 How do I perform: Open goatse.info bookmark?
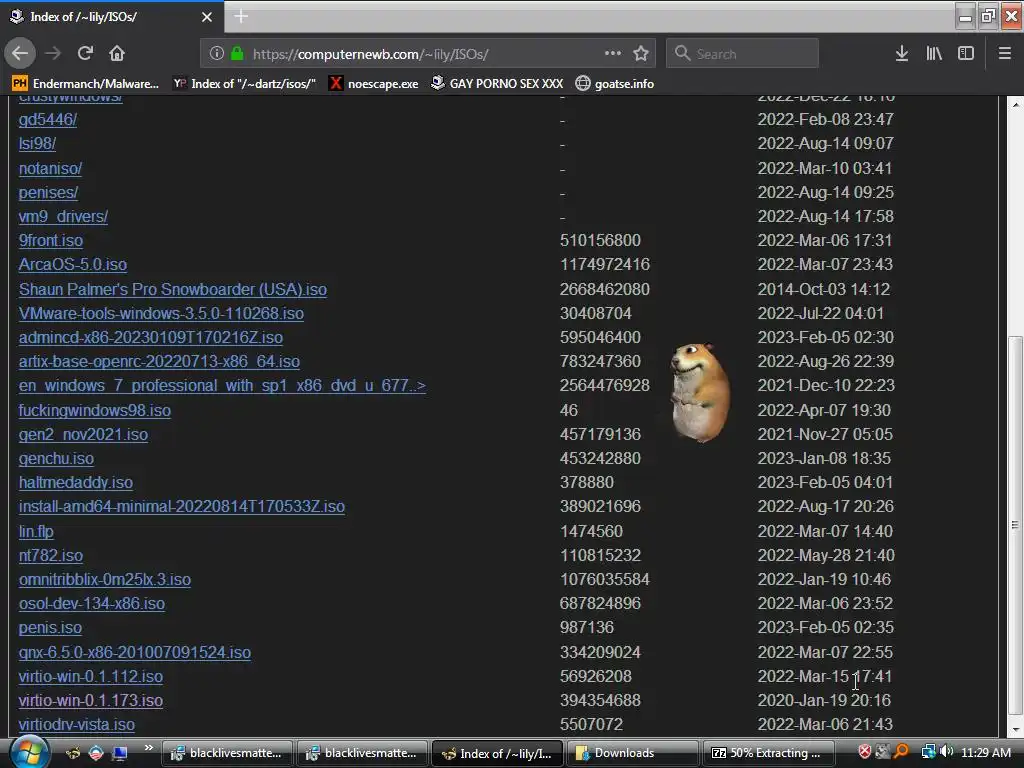click(x=615, y=84)
